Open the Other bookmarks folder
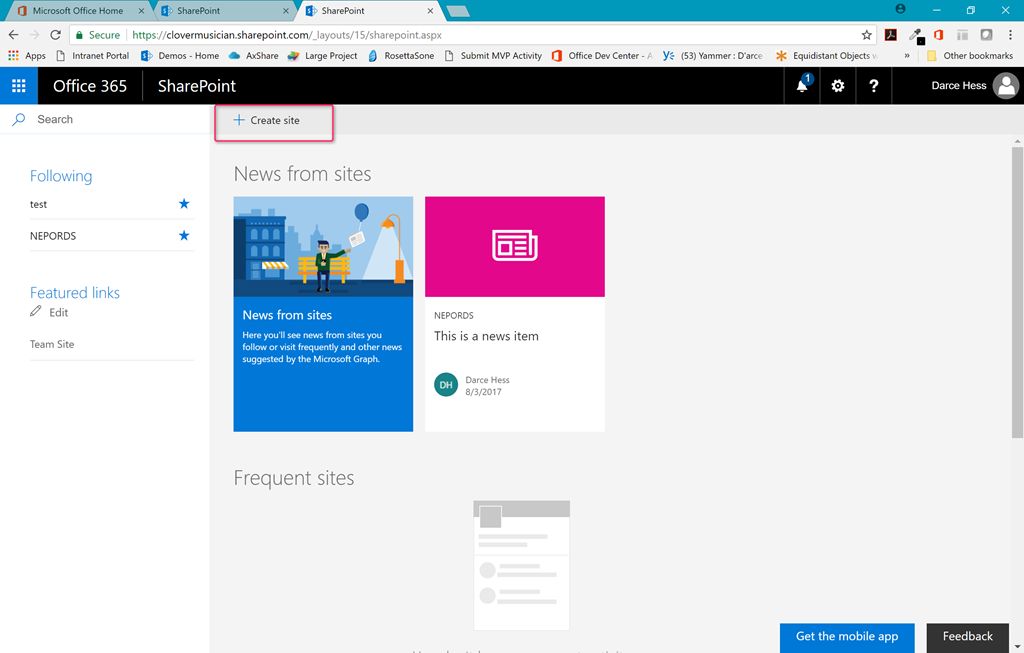Image resolution: width=1024 pixels, height=653 pixels. [970, 56]
